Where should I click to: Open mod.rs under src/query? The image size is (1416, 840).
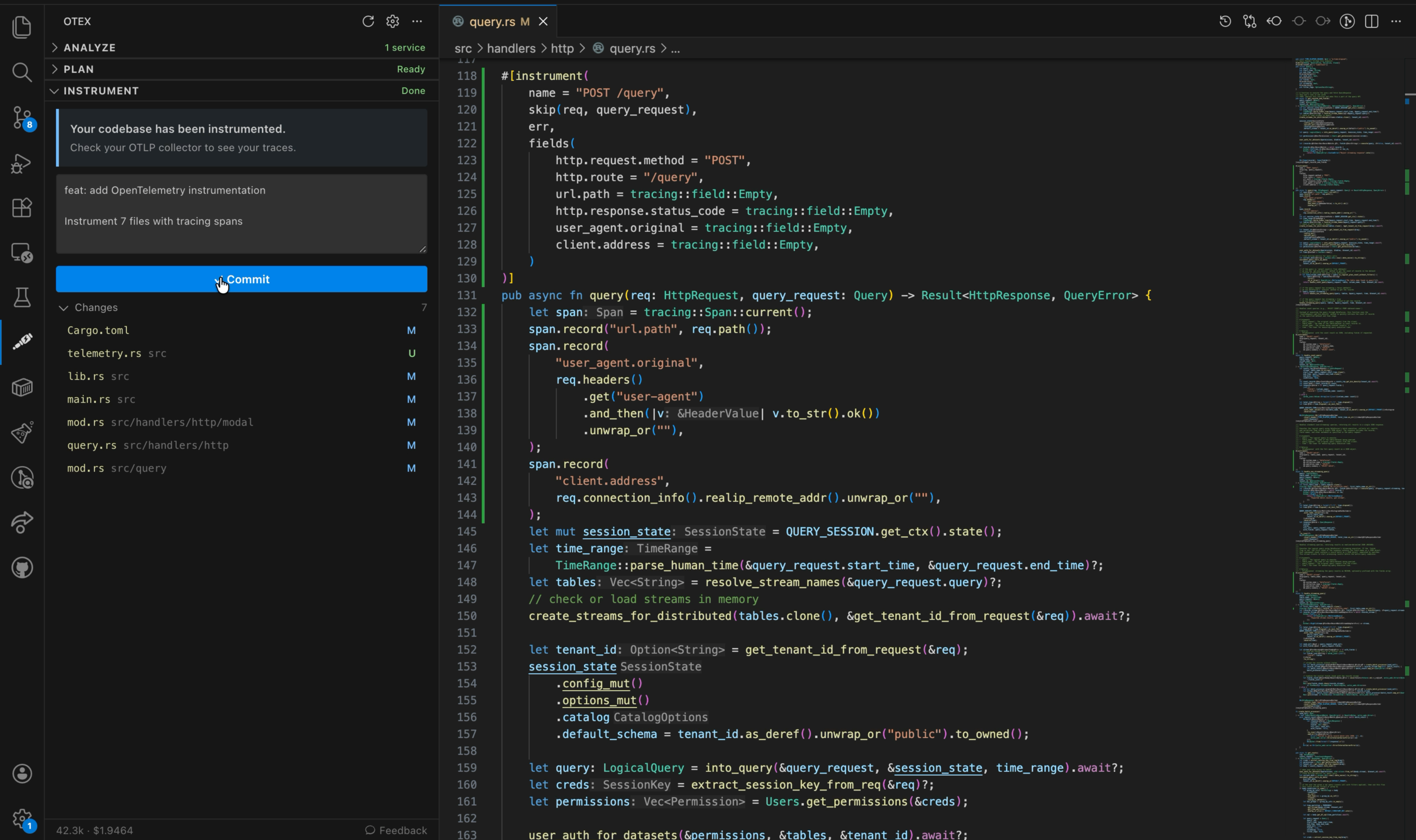[241, 468]
